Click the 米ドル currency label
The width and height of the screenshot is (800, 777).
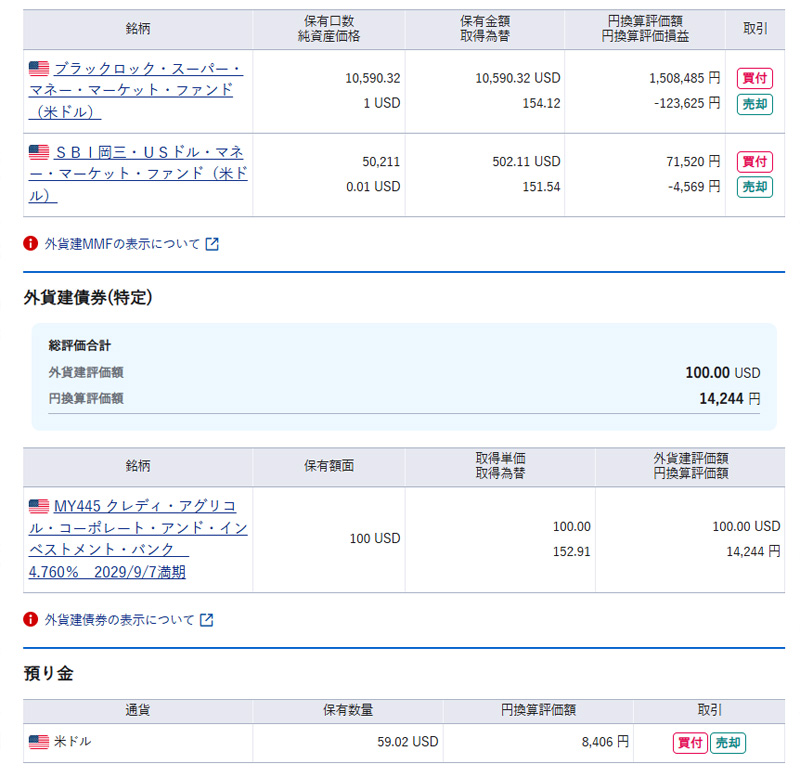click(73, 741)
